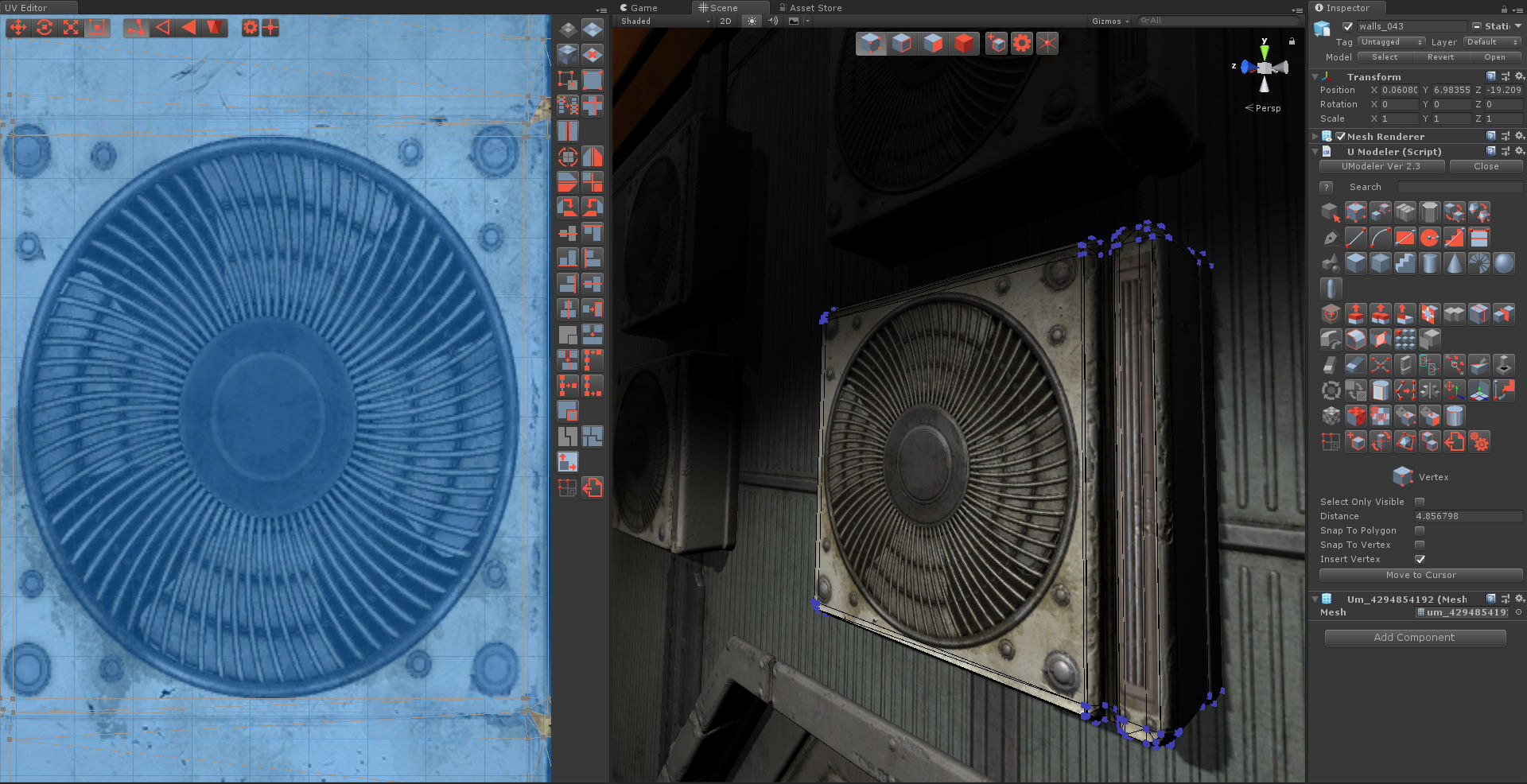Open the Gizmos dropdown
The width and height of the screenshot is (1527, 784).
click(1110, 21)
